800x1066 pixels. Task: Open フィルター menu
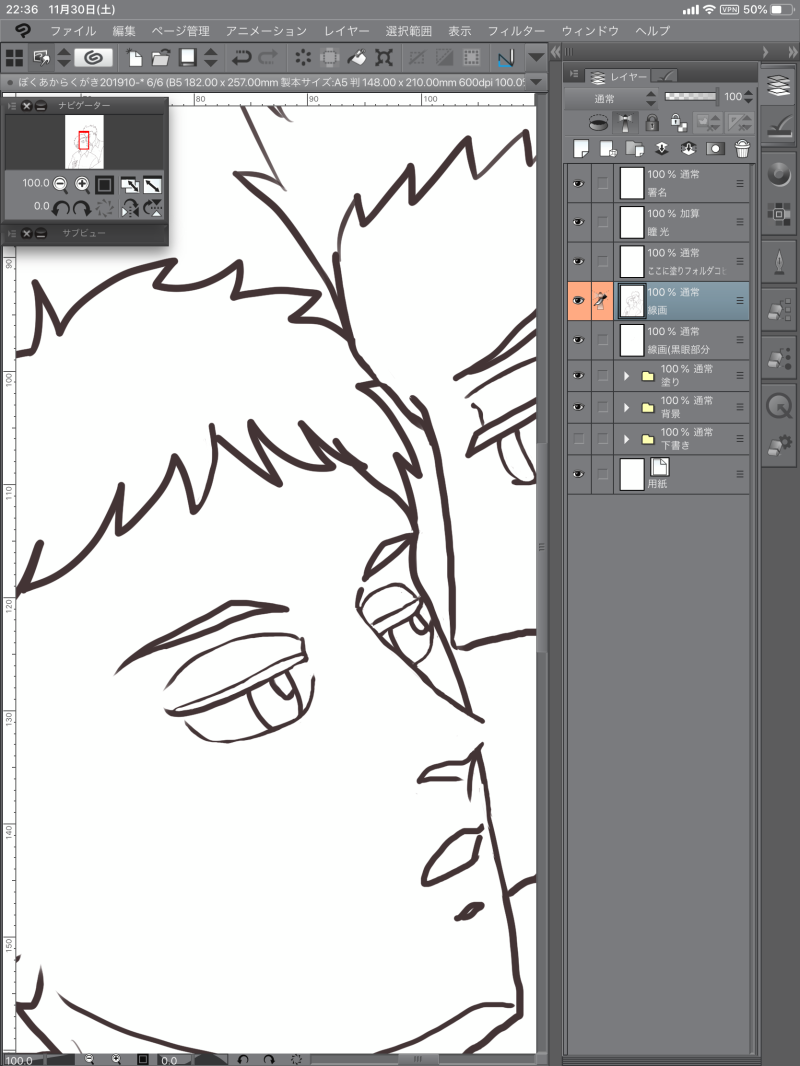516,31
